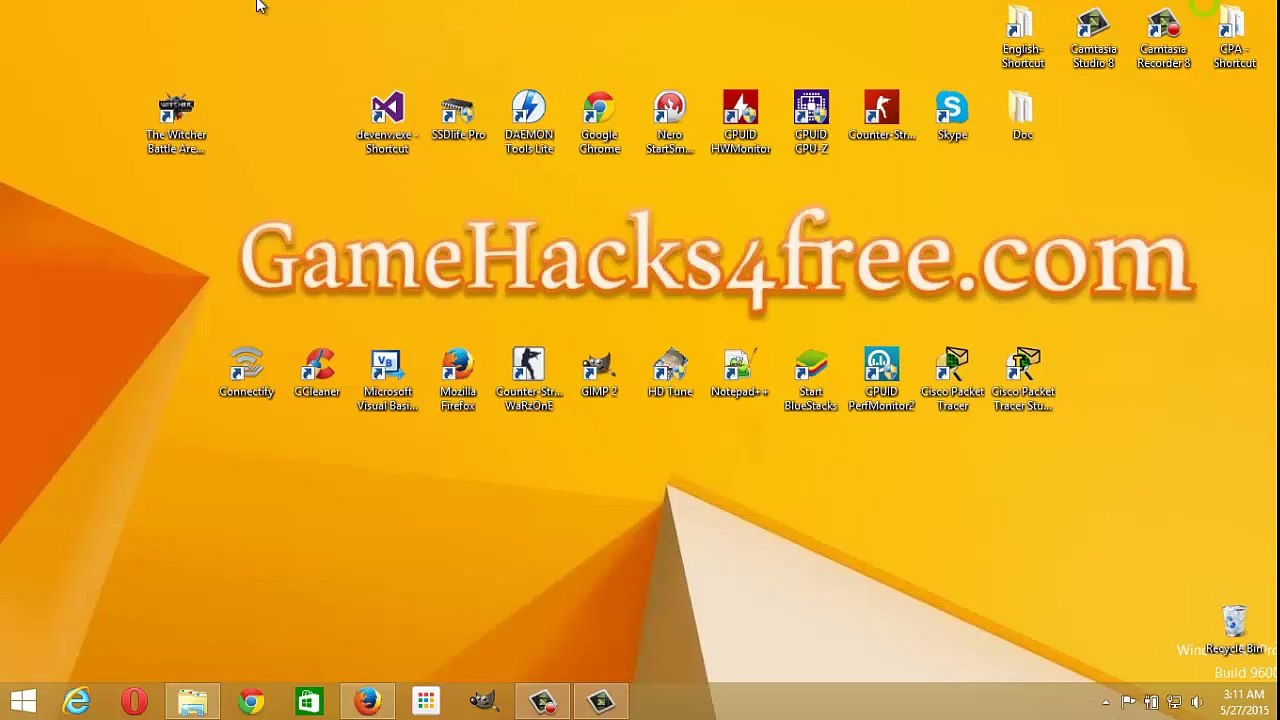The height and width of the screenshot is (720, 1280).
Task: Select the CCleaner desktop icon
Action: click(317, 373)
